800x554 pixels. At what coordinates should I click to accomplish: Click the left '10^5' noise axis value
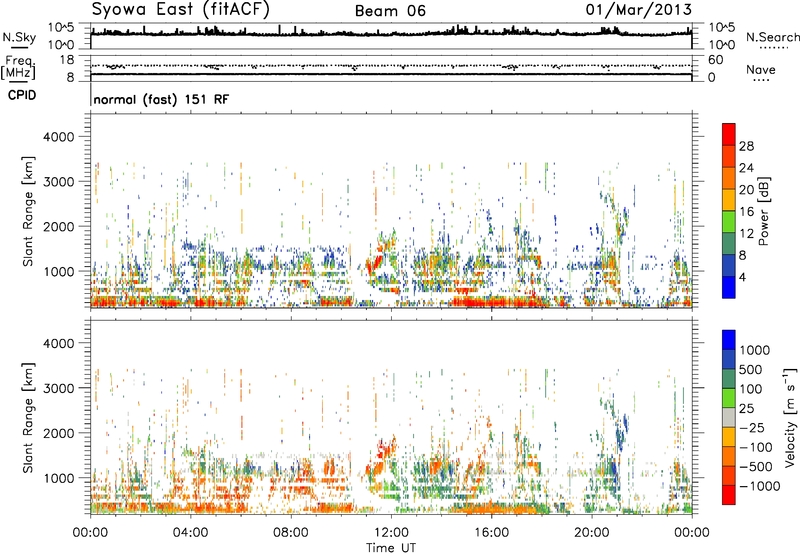[61, 27]
